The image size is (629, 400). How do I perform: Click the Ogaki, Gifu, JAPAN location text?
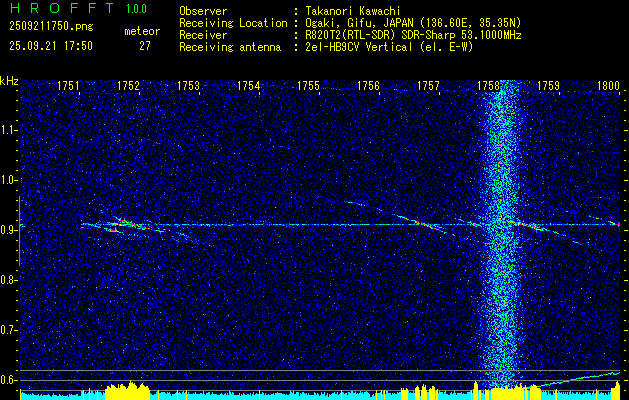pyautogui.click(x=412, y=23)
